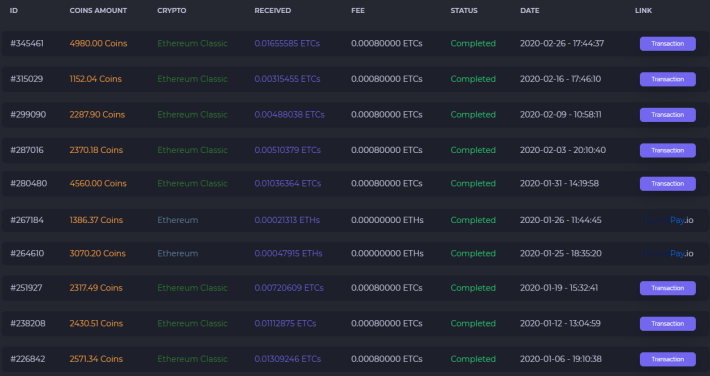This screenshot has width=710, height=376.
Task: Open Transaction link for withdrawal #280480
Action: click(x=667, y=183)
